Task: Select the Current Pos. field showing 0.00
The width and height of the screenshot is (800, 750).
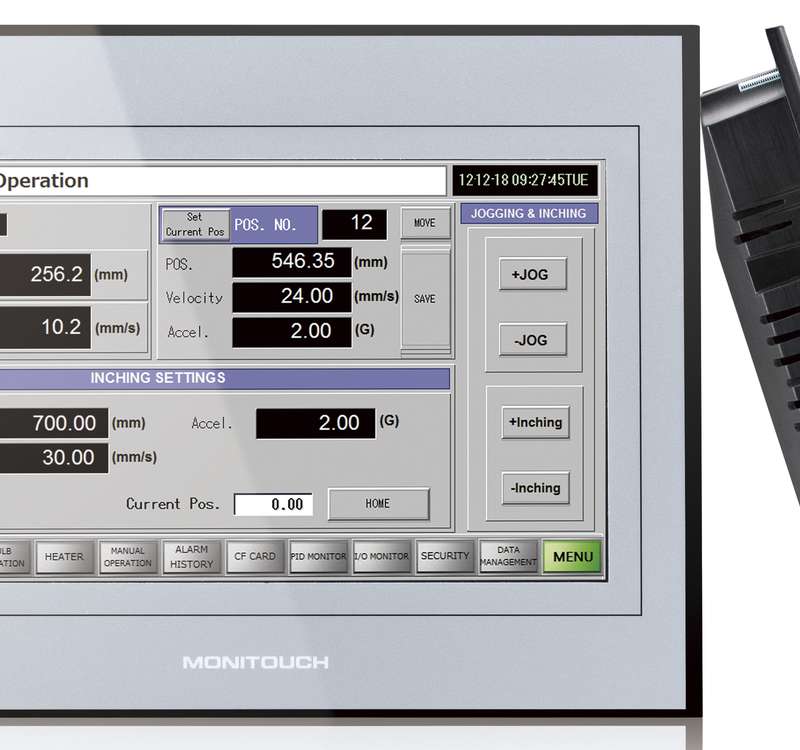Action: click(x=273, y=505)
